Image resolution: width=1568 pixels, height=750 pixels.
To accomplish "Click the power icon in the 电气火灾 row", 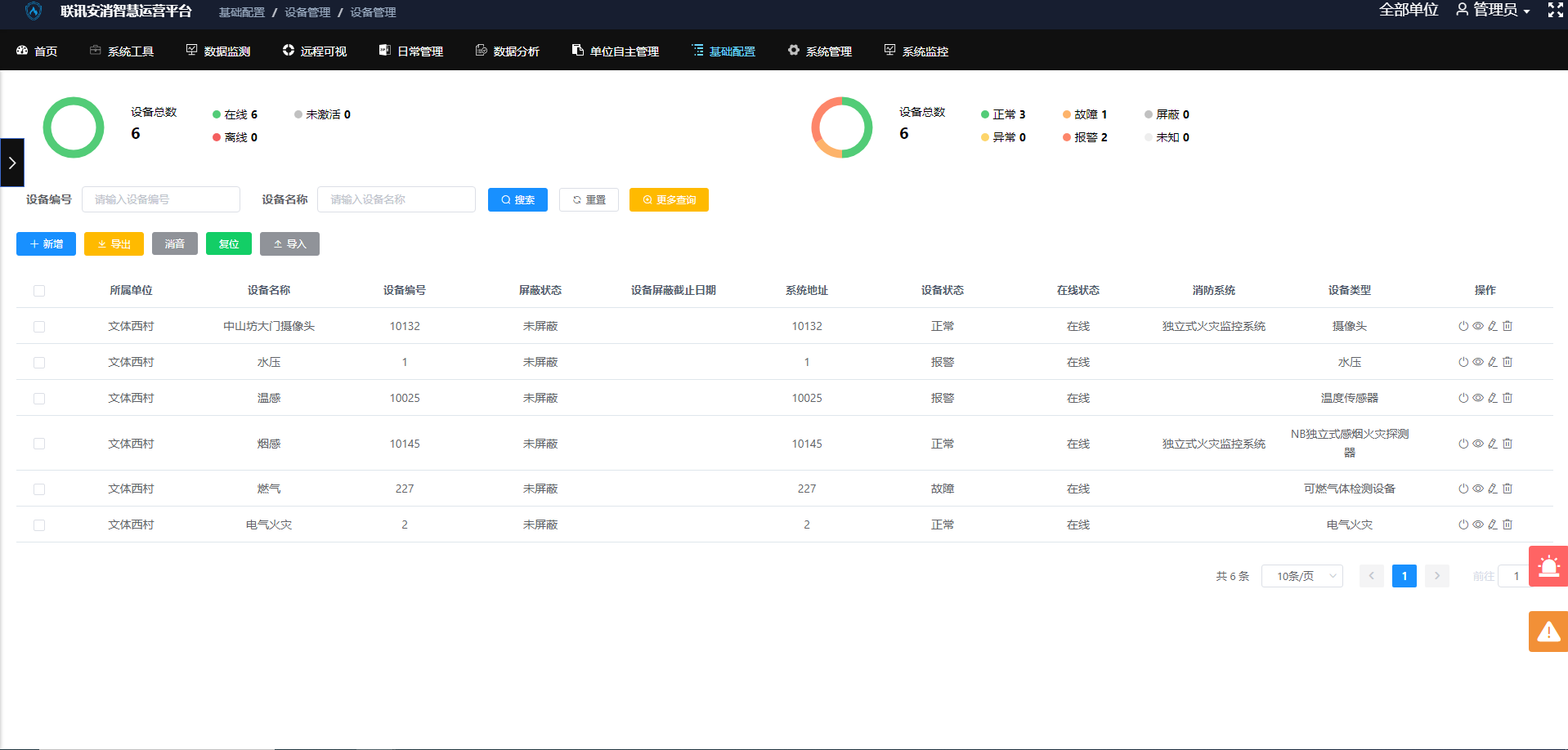I will click(1463, 525).
